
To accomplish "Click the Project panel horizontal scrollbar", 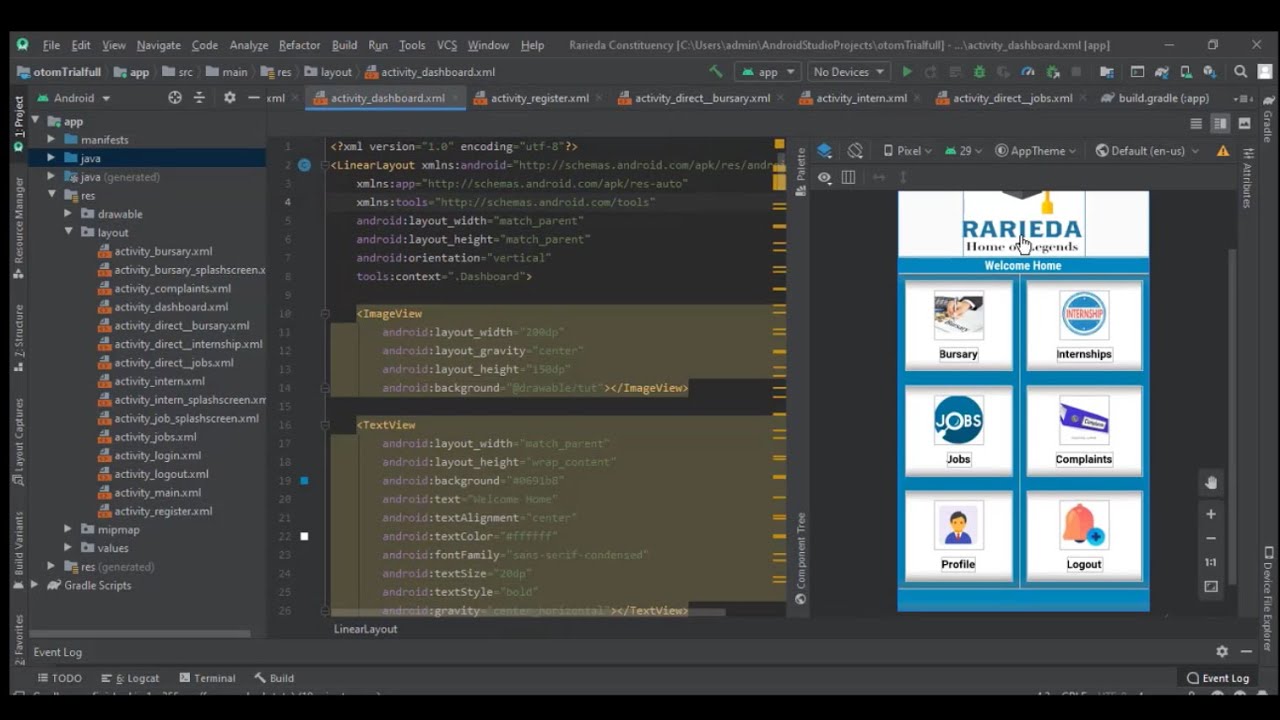I will (140, 633).
